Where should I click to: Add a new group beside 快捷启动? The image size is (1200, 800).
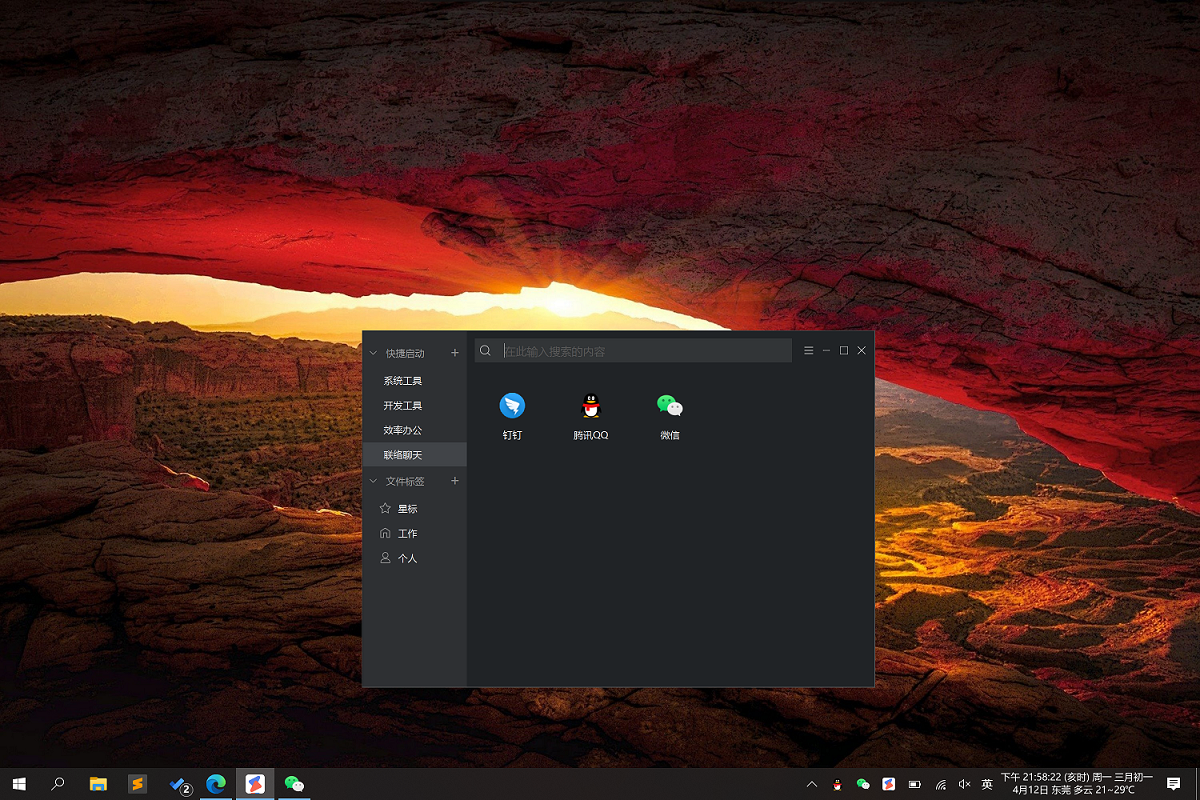tap(455, 353)
